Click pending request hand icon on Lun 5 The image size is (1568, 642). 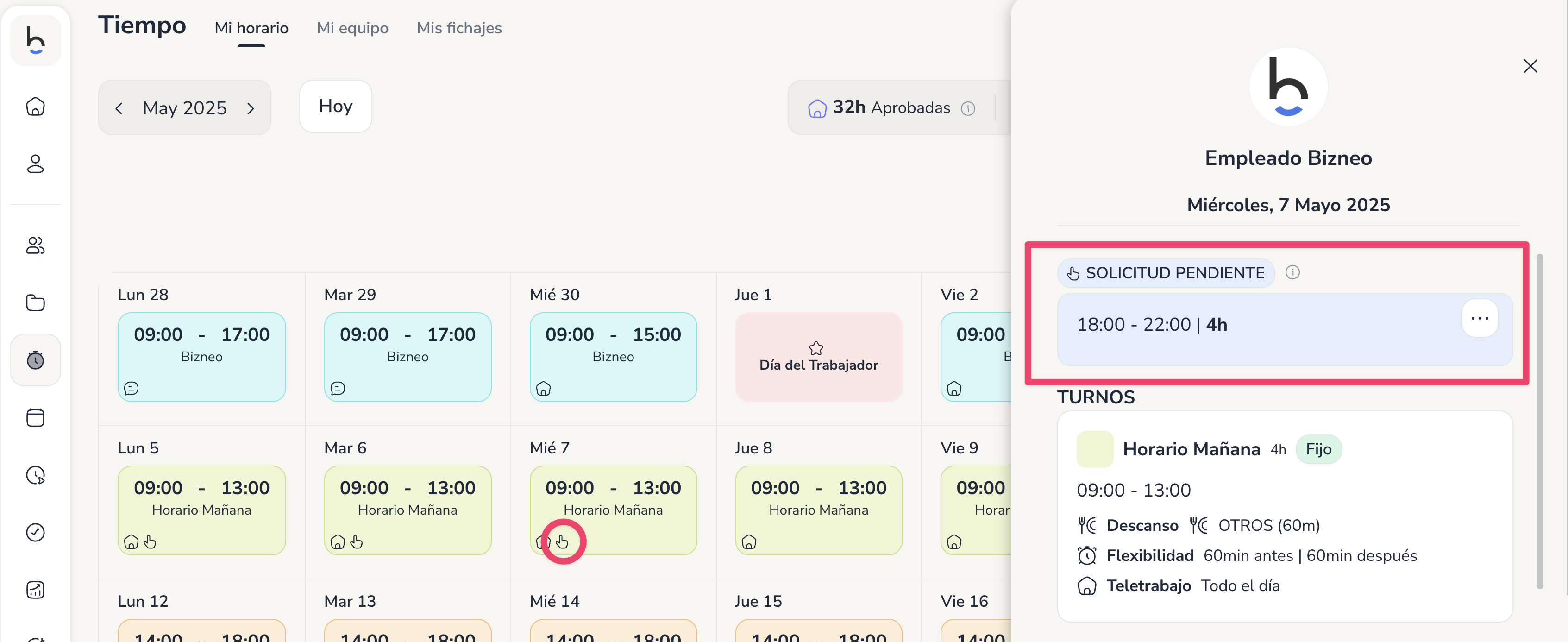tap(151, 541)
